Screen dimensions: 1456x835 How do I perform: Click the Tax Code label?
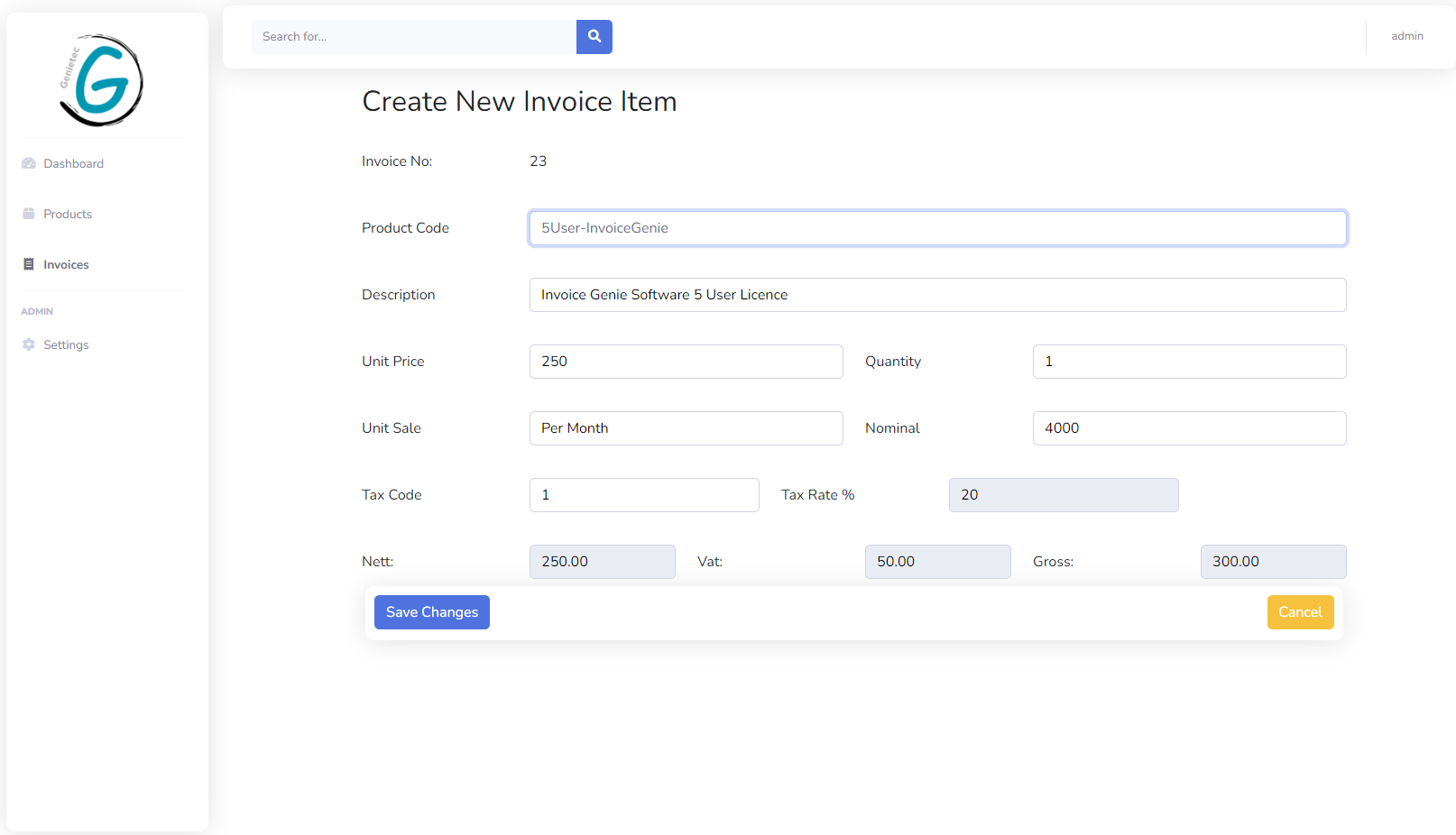(392, 495)
